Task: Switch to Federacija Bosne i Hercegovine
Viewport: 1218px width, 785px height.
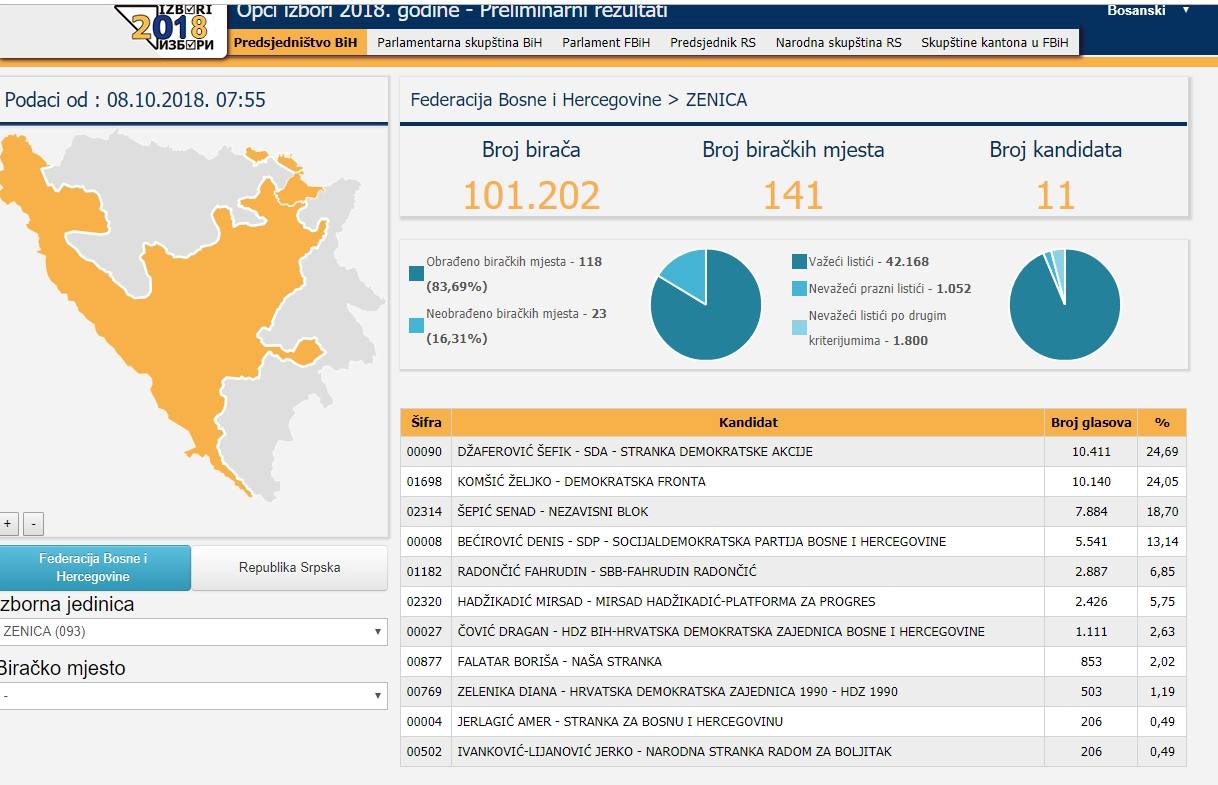Action: pyautogui.click(x=94, y=567)
